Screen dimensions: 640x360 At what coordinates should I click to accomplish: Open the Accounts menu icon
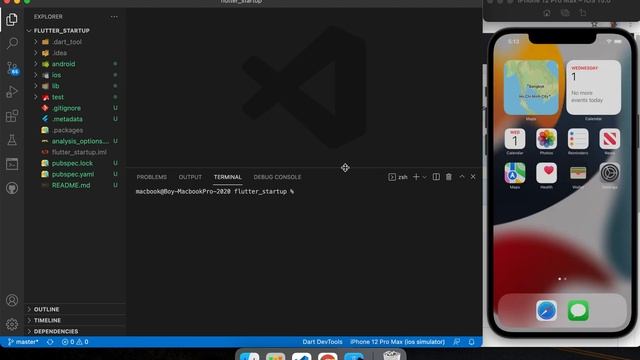point(12,300)
